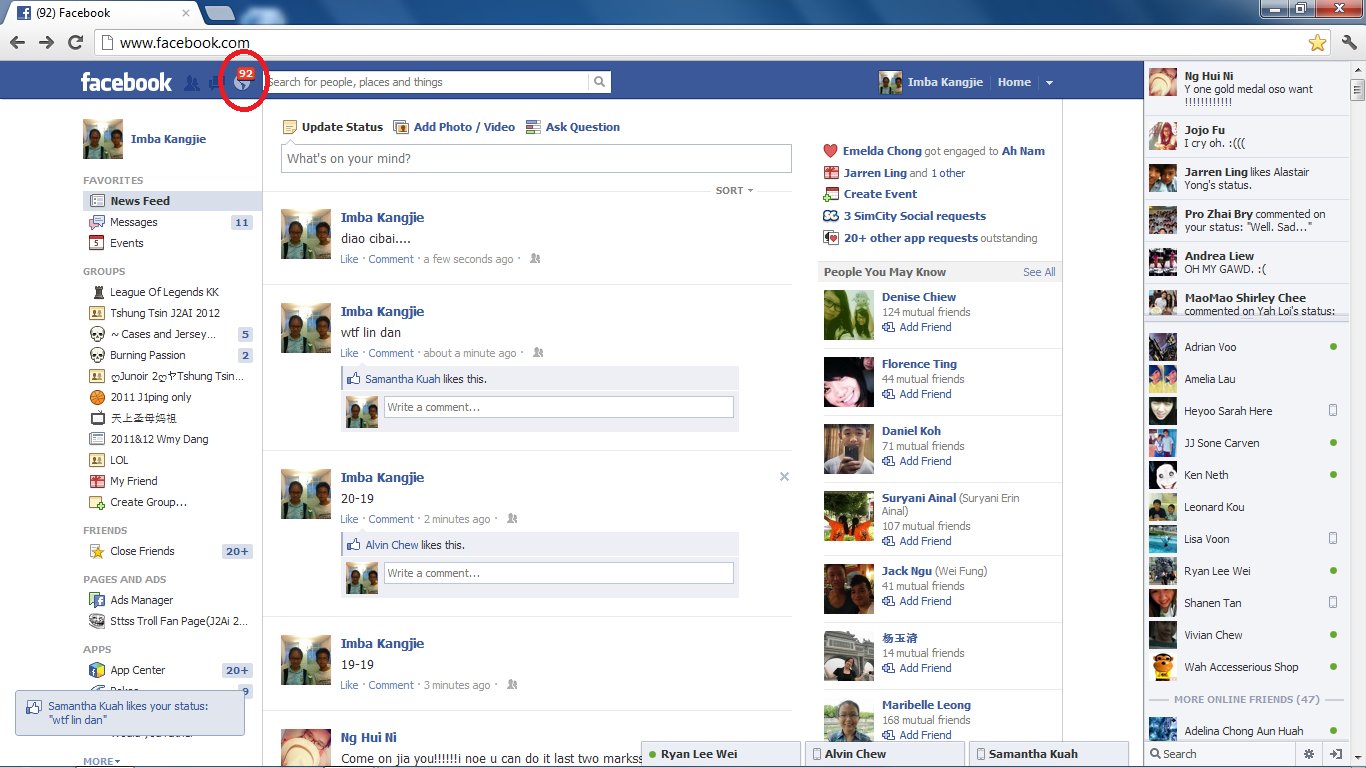Click Jojo Fu ticker story
This screenshot has width=1366, height=768.
pos(1246,136)
